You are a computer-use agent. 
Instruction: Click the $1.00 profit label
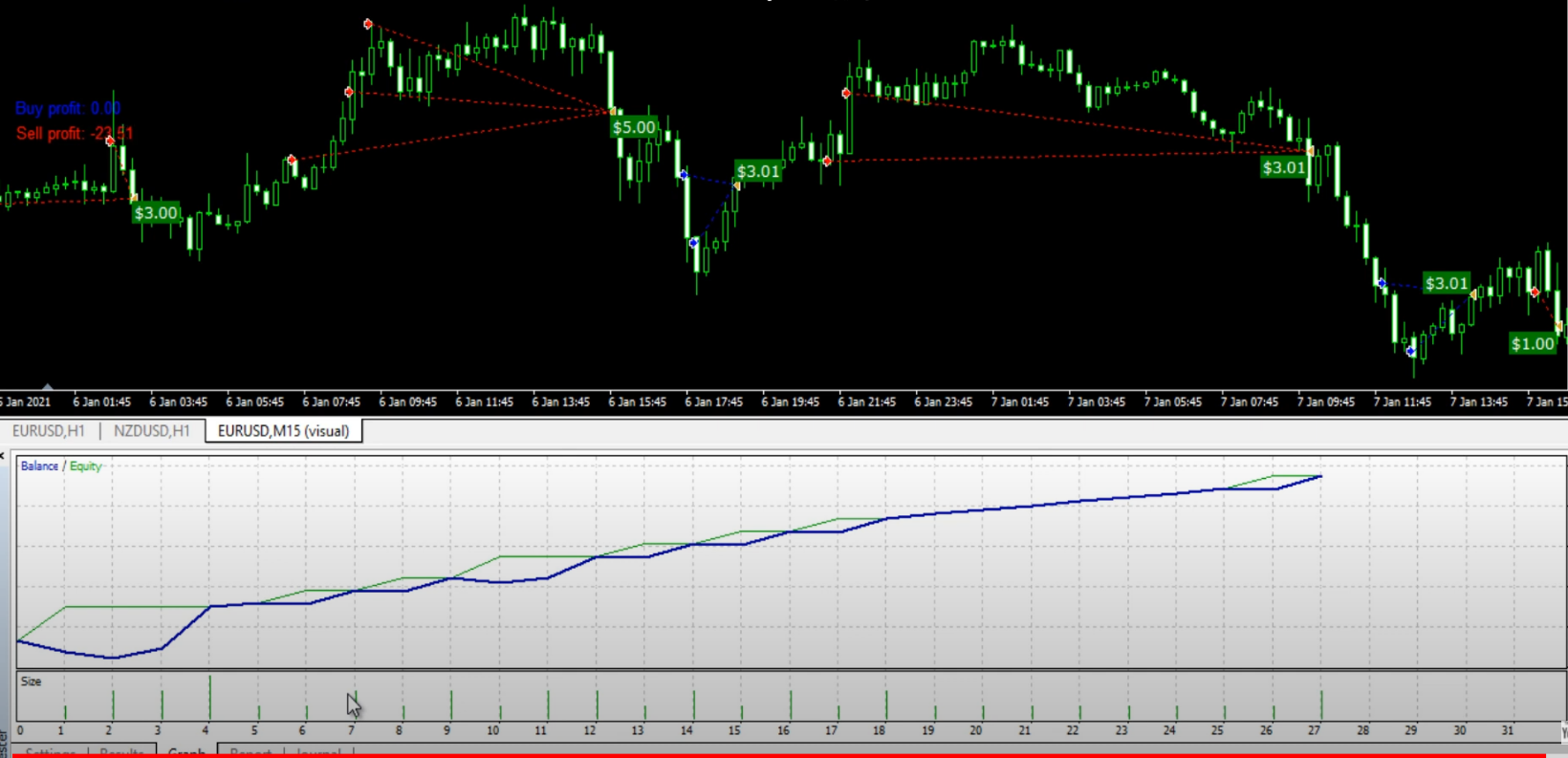pyautogui.click(x=1532, y=344)
